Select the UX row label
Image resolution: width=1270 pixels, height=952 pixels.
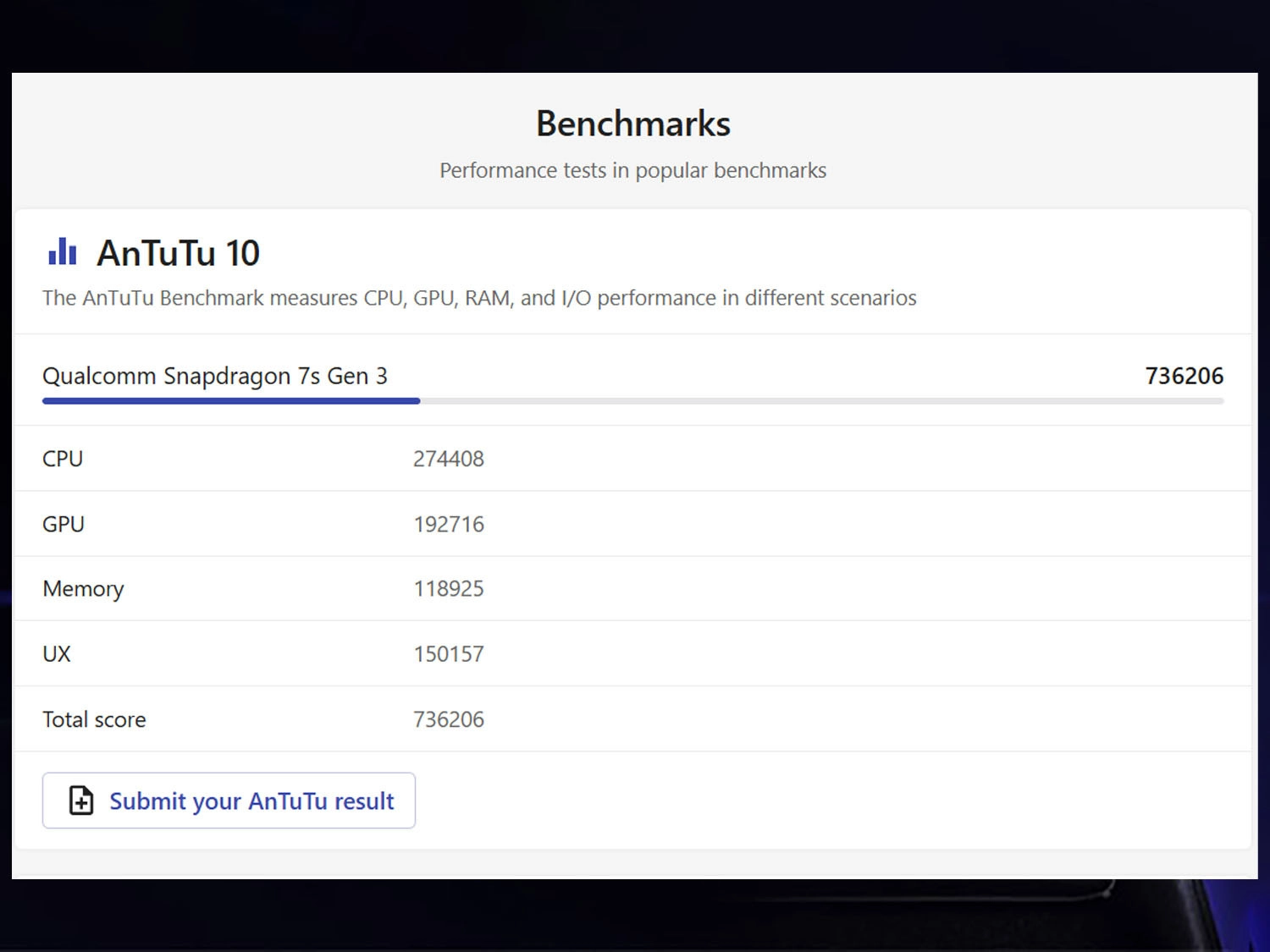click(57, 654)
